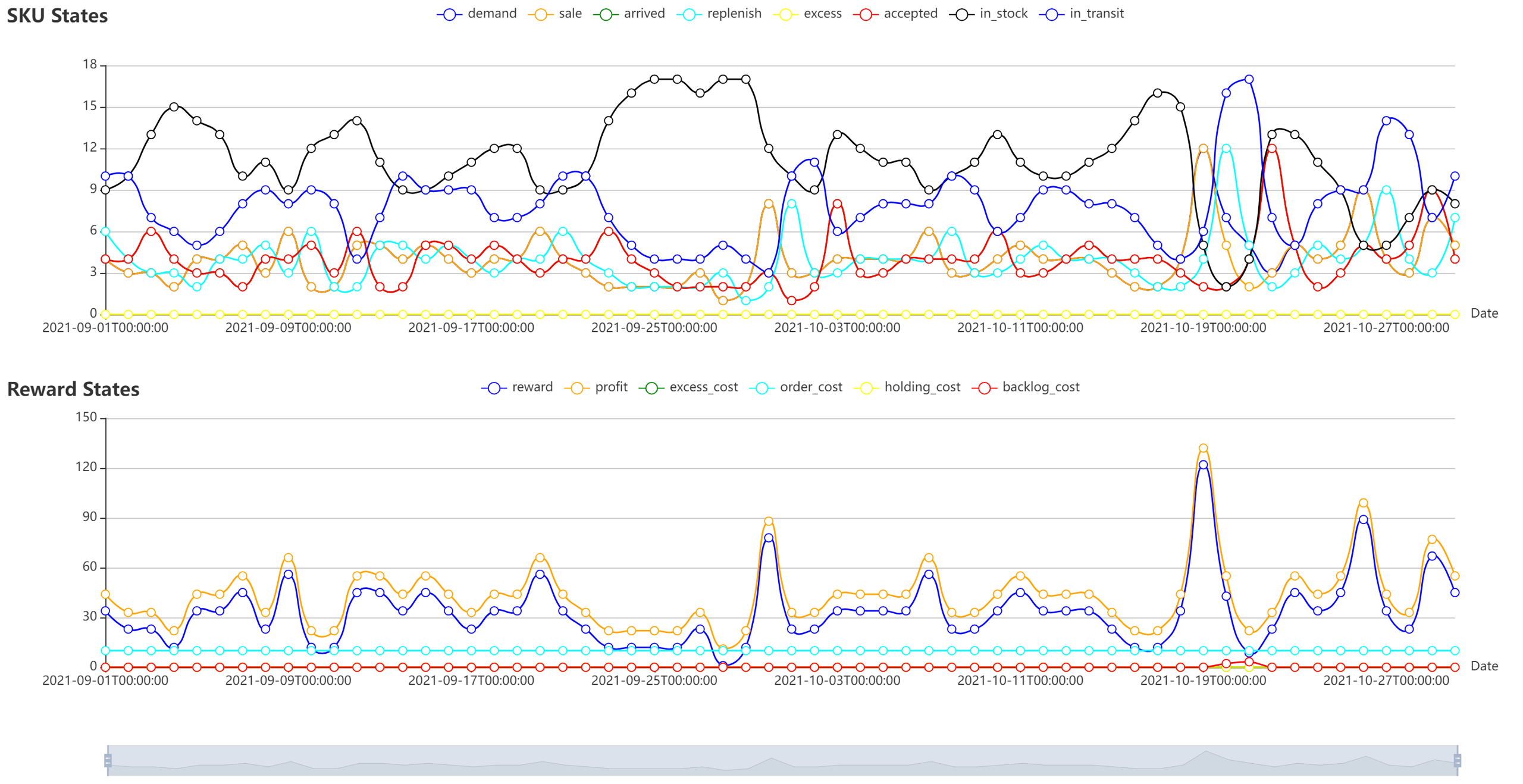This screenshot has height=784, width=1523.
Task: Click the in_stock legend marker icon
Action: pos(961,14)
